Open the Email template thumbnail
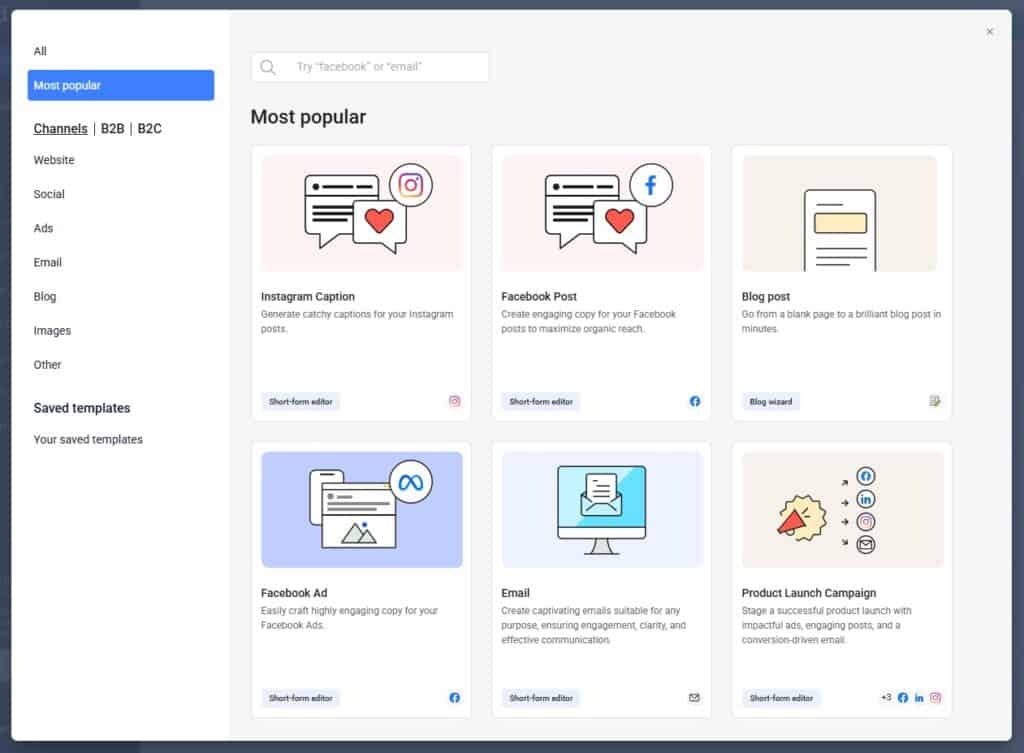Screen dimensions: 1024x753 click(601, 509)
